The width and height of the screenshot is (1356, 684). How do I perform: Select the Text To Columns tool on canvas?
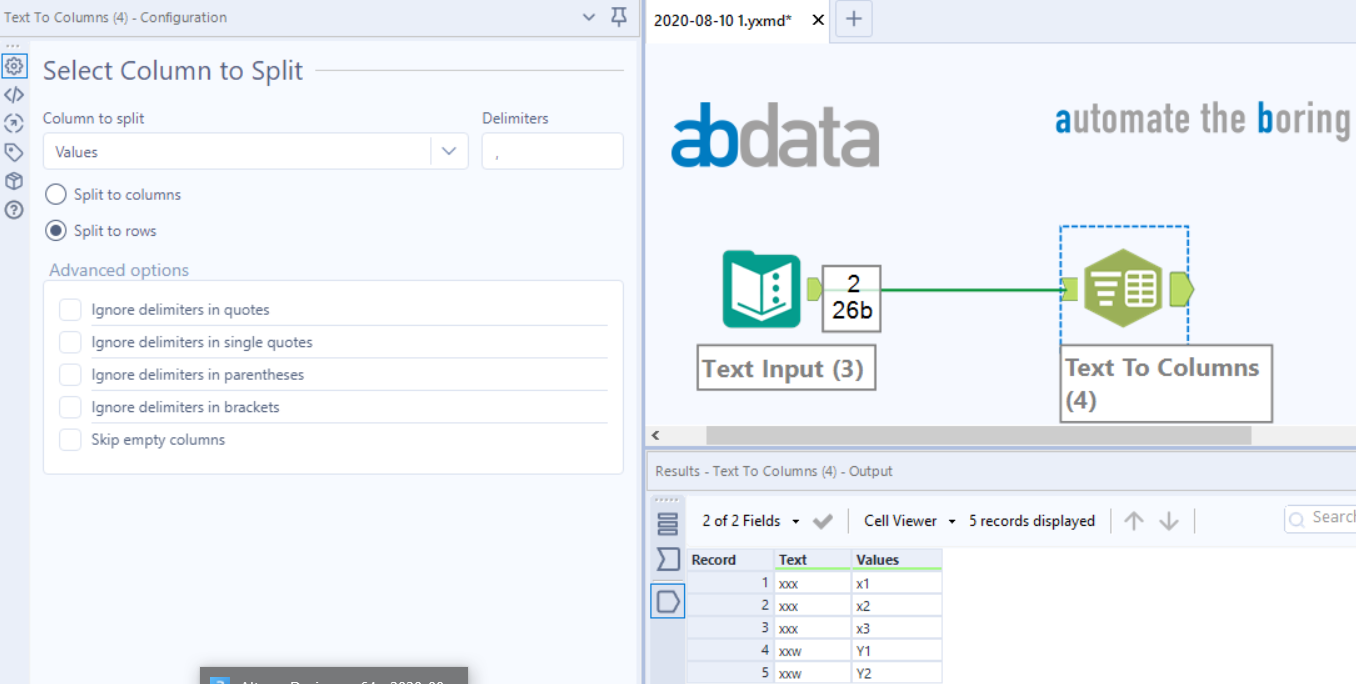click(x=1124, y=287)
